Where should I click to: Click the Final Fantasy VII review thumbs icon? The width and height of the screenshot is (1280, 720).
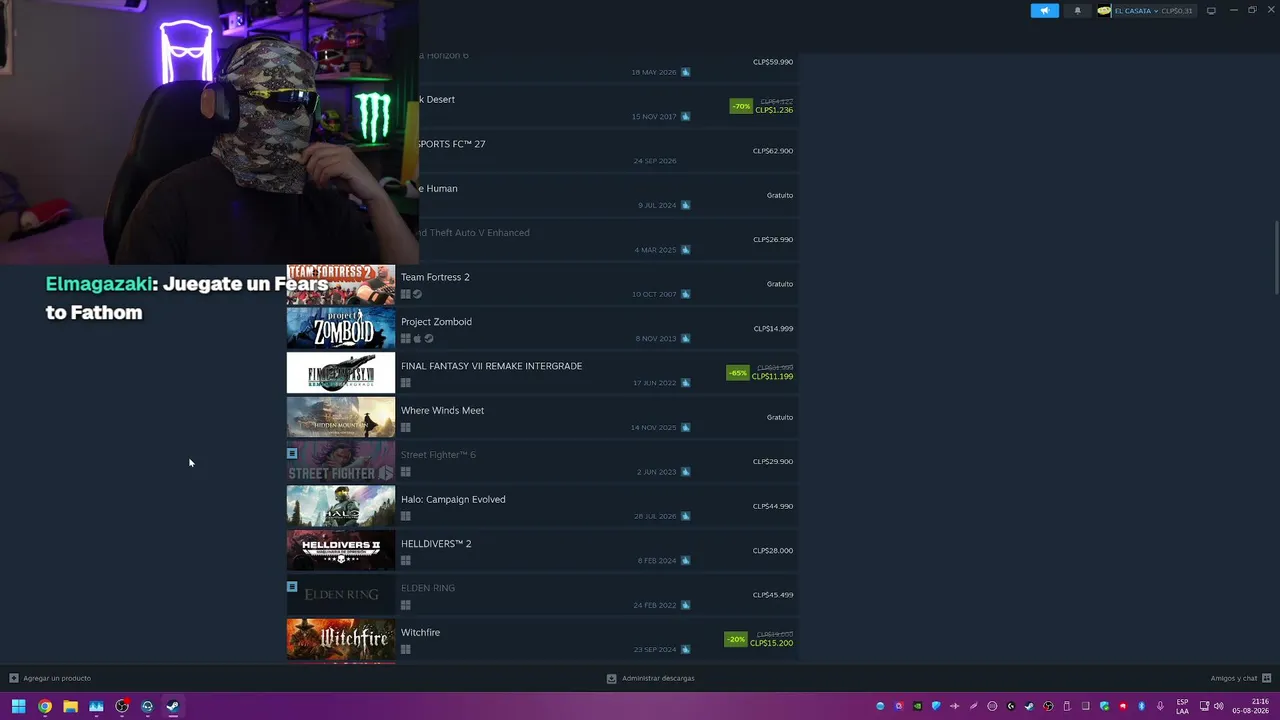click(685, 383)
